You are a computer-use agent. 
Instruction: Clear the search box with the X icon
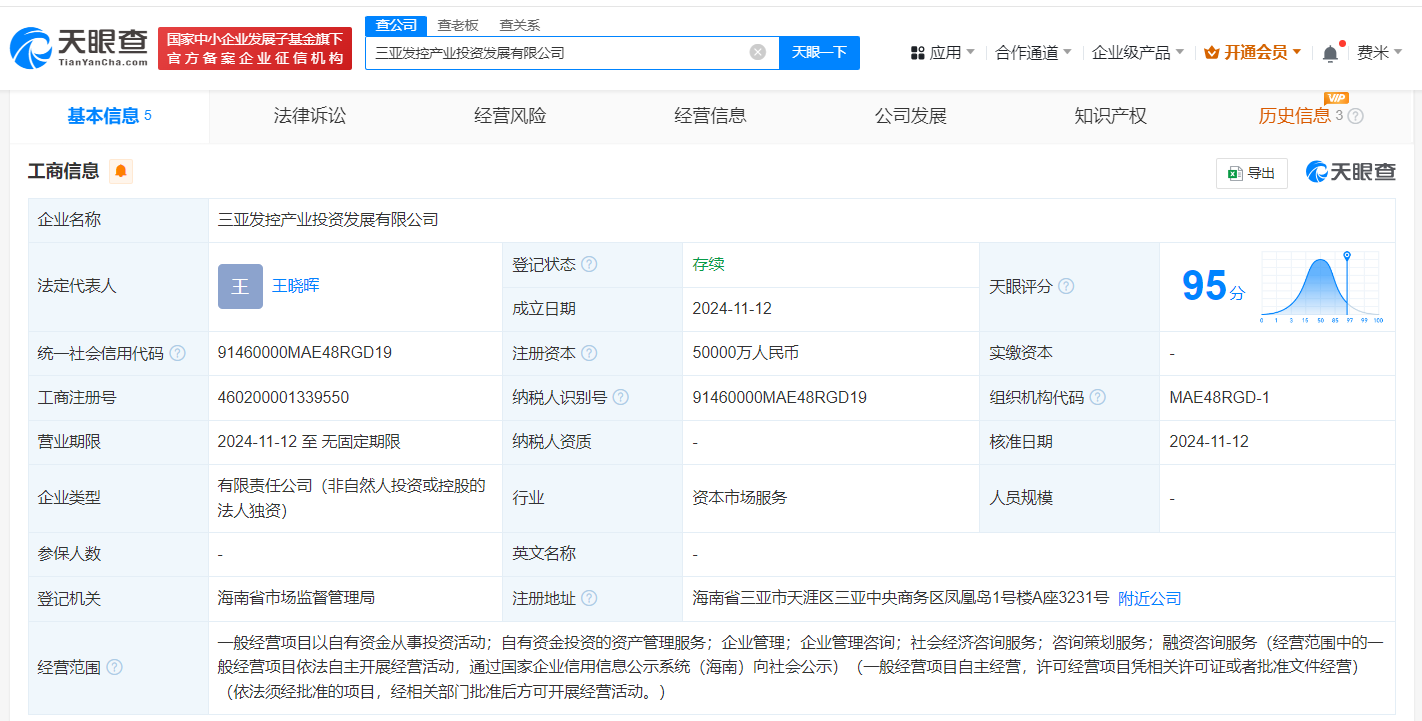coord(758,52)
